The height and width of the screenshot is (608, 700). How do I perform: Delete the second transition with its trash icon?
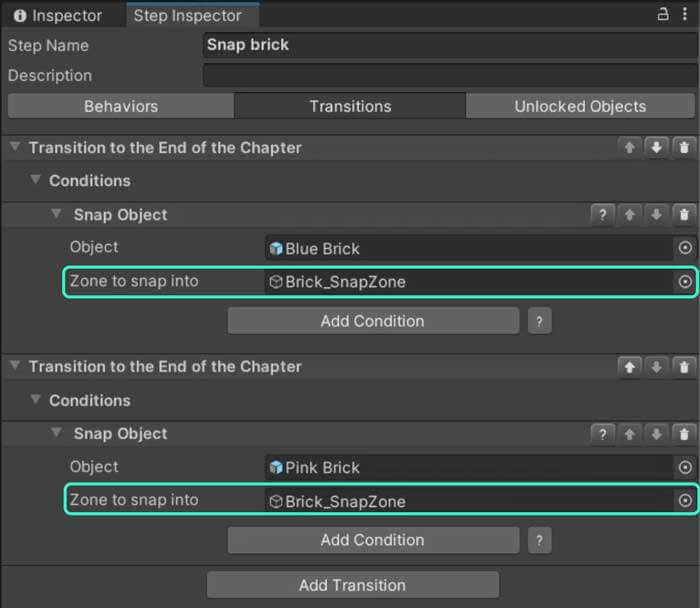tap(684, 367)
